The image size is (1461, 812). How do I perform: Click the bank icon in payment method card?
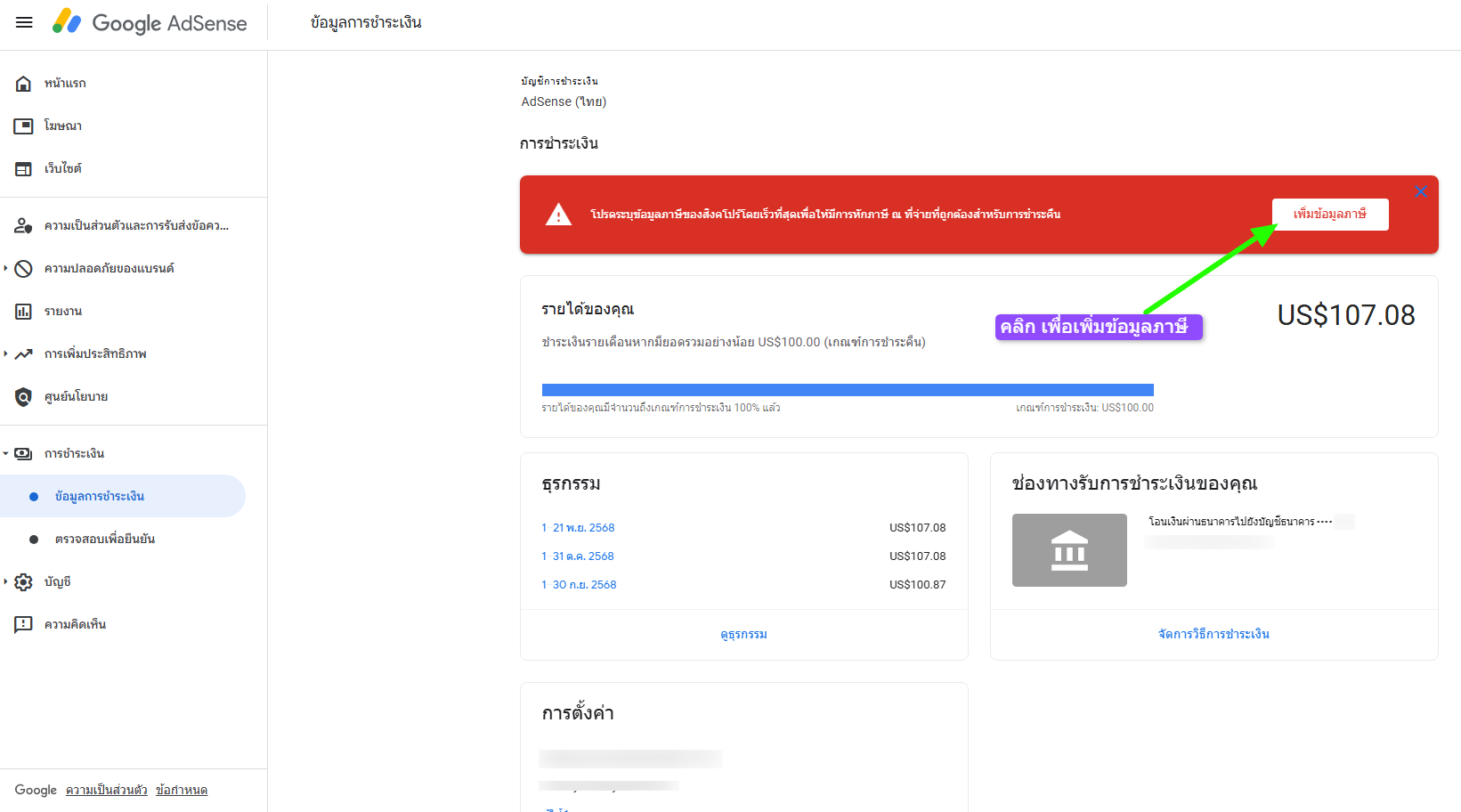coord(1068,549)
